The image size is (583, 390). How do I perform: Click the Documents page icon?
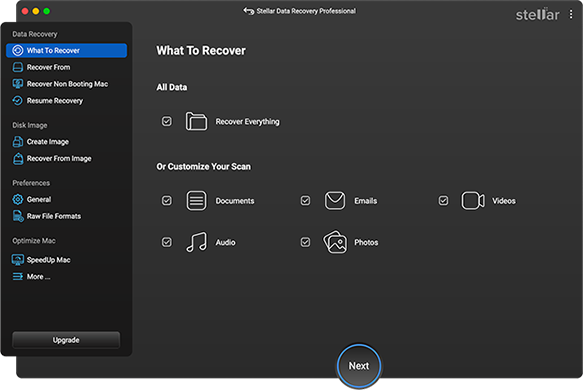click(196, 201)
